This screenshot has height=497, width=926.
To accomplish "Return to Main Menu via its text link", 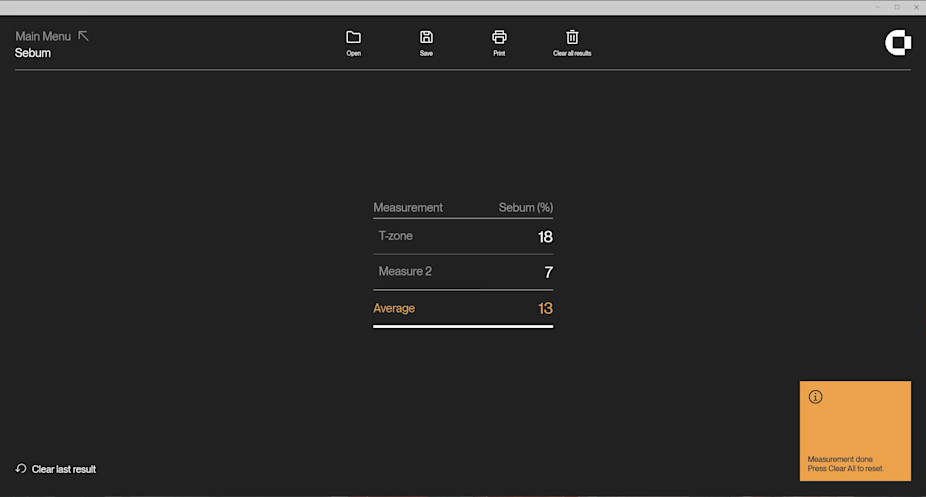I will coord(43,36).
